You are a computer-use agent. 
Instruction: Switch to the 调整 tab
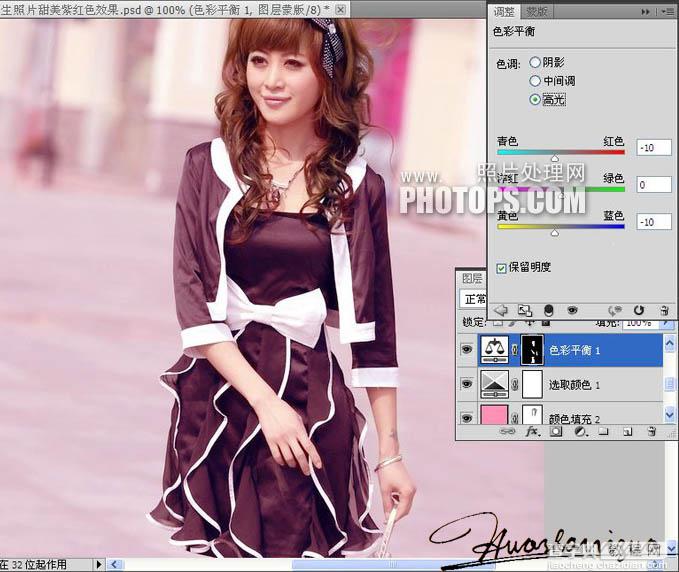pos(504,12)
